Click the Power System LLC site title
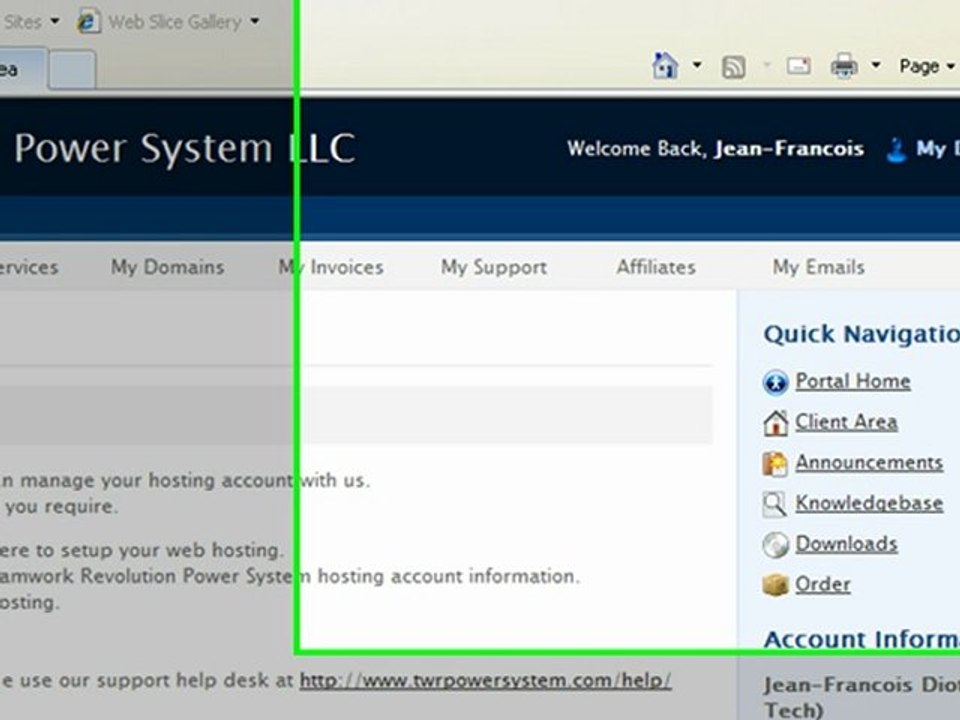The height and width of the screenshot is (720, 960). click(x=184, y=148)
